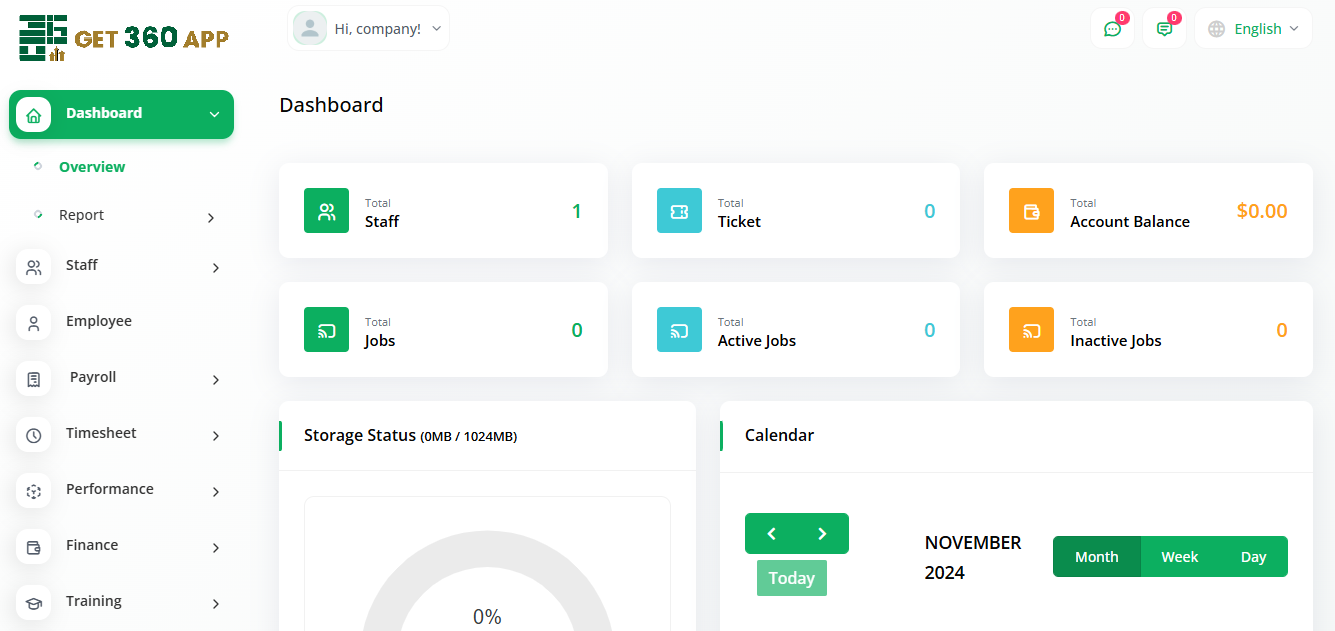Click the Performance sidebar icon
Screen dimensions: 1335x631
click(x=34, y=491)
